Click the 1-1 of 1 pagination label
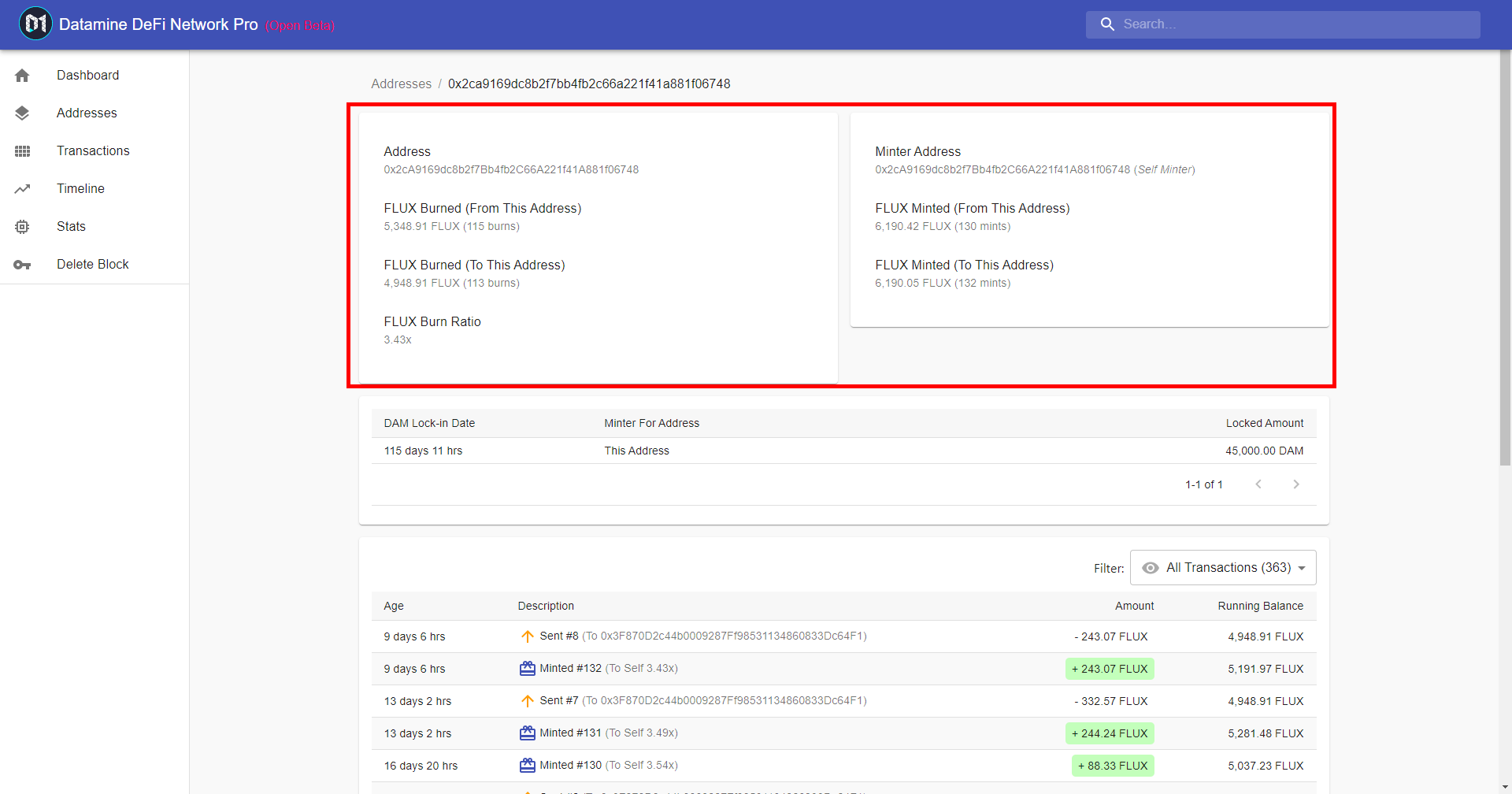 pos(1204,485)
